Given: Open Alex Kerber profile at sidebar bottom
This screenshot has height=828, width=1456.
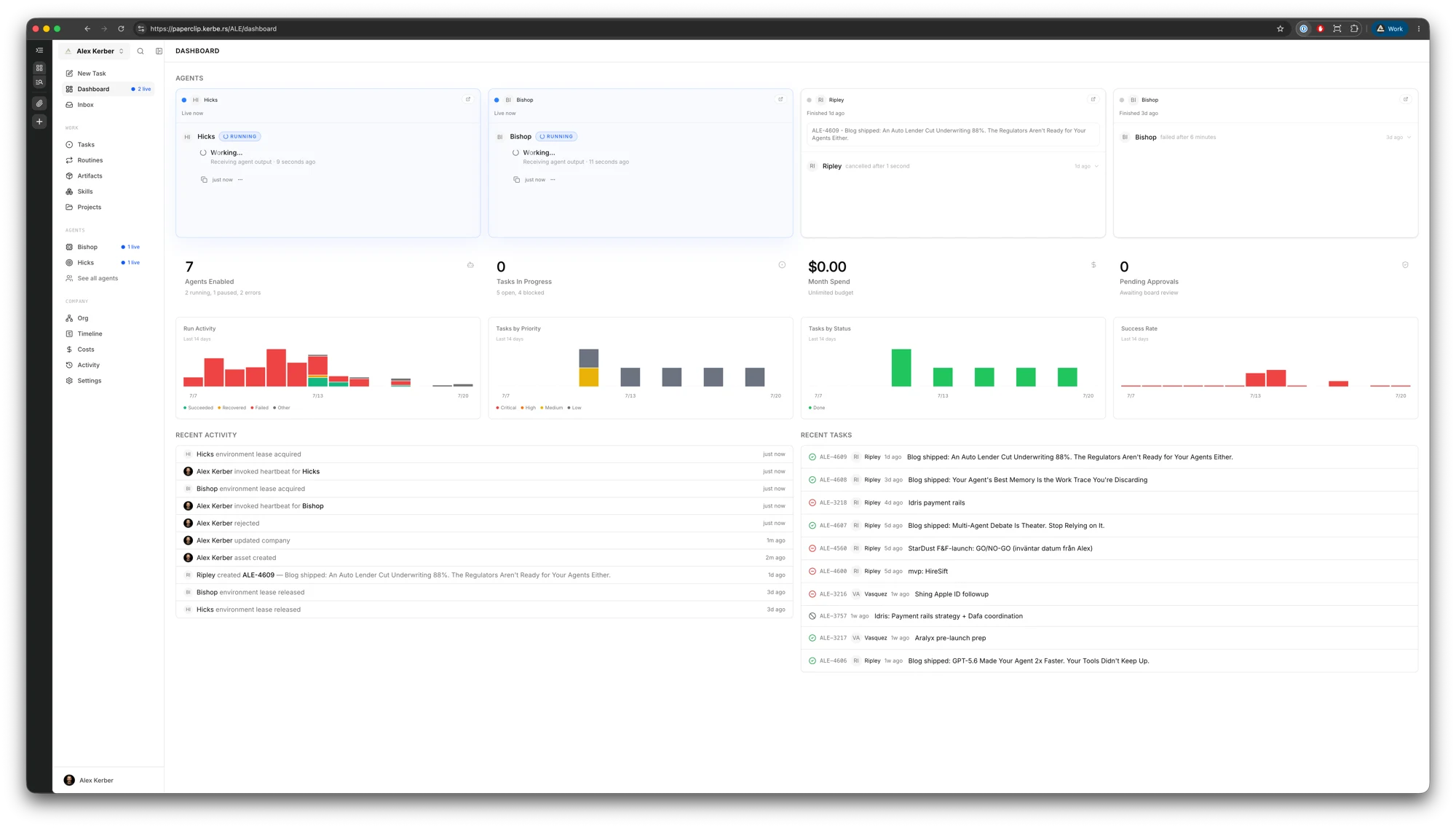Looking at the screenshot, I should tap(108, 780).
